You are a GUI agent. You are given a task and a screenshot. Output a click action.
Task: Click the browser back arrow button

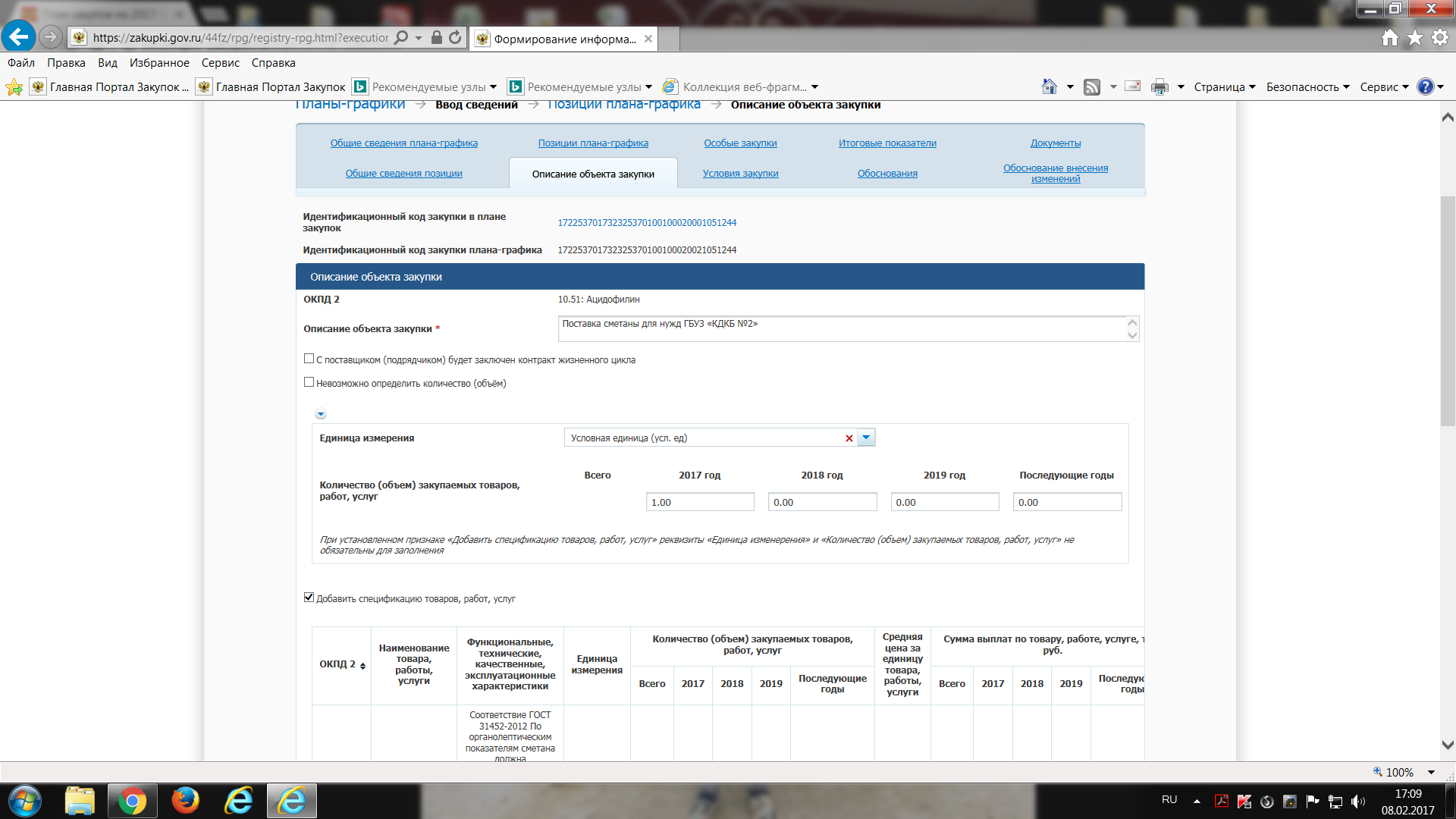18,36
